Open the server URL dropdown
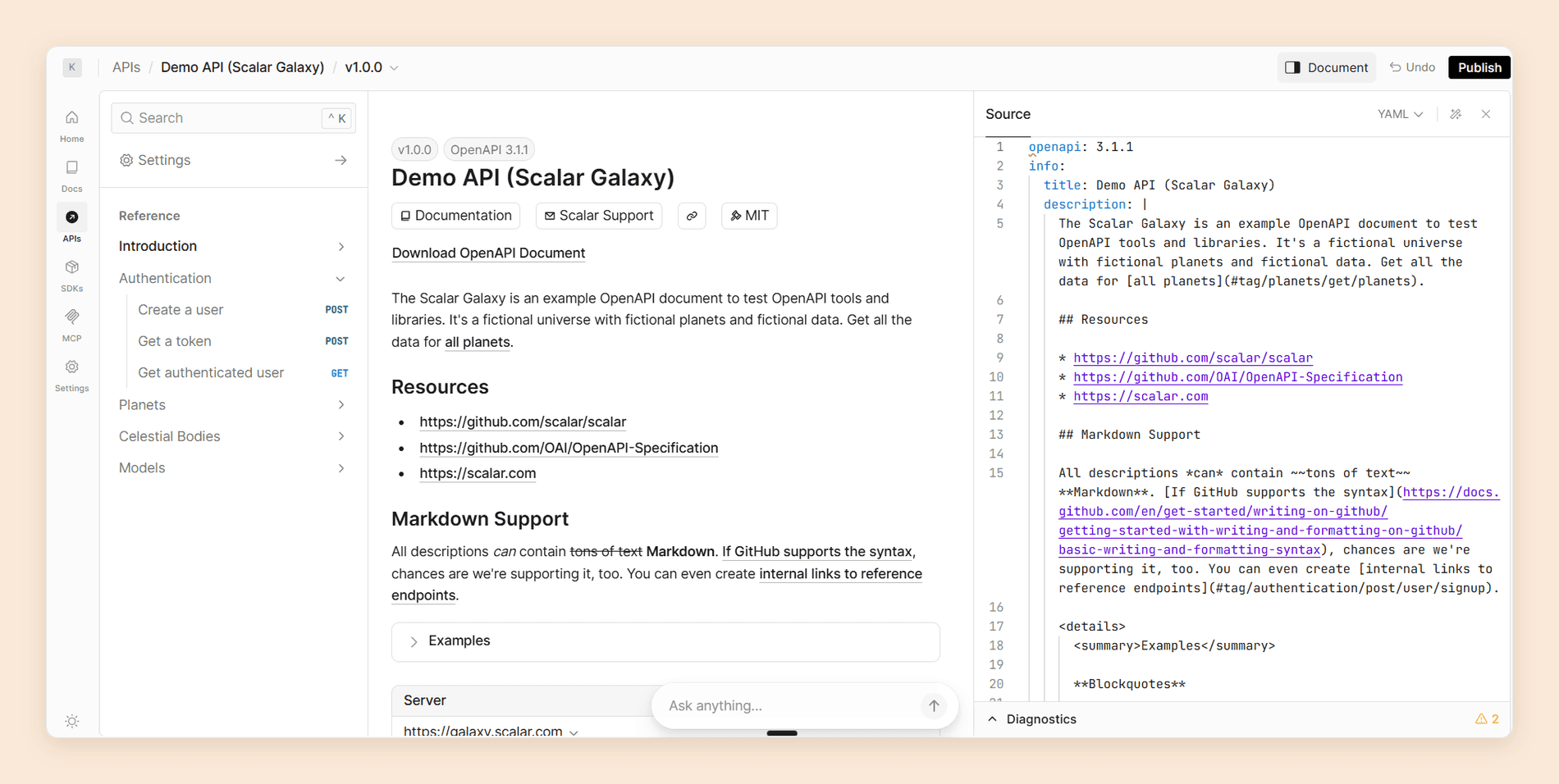 [x=491, y=730]
